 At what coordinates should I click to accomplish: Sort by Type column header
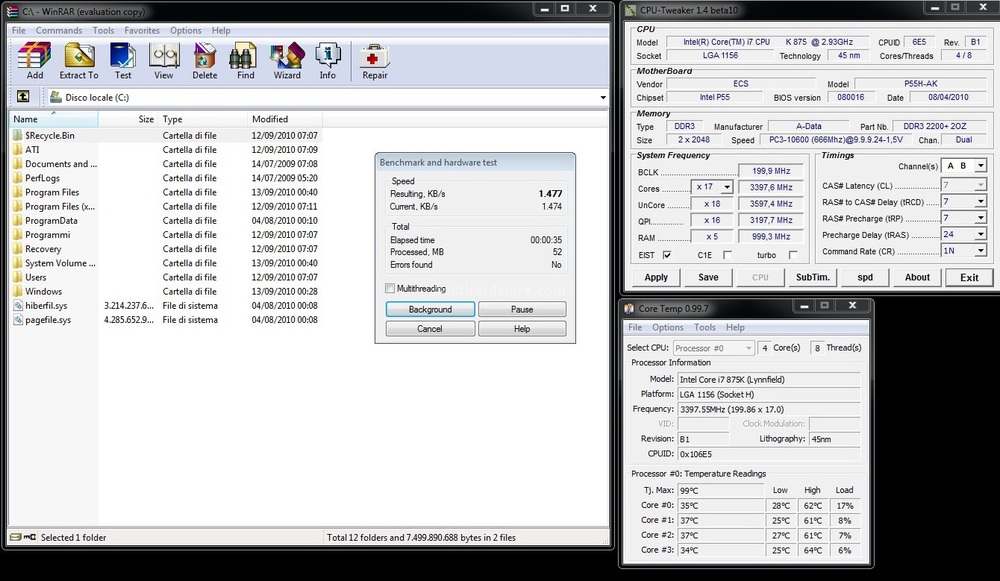202,119
